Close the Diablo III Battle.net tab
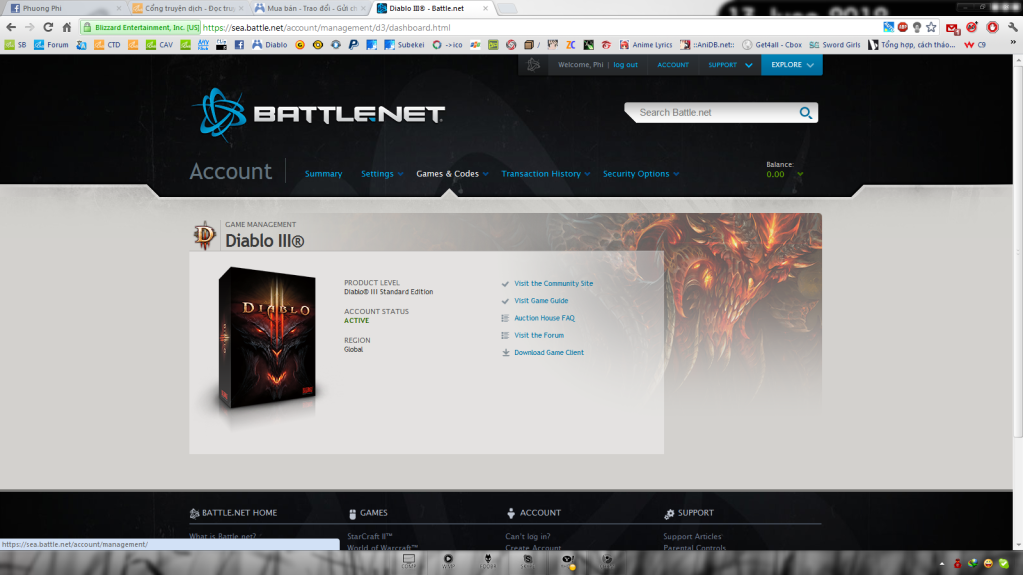This screenshot has height=575, width=1023. [485, 8]
